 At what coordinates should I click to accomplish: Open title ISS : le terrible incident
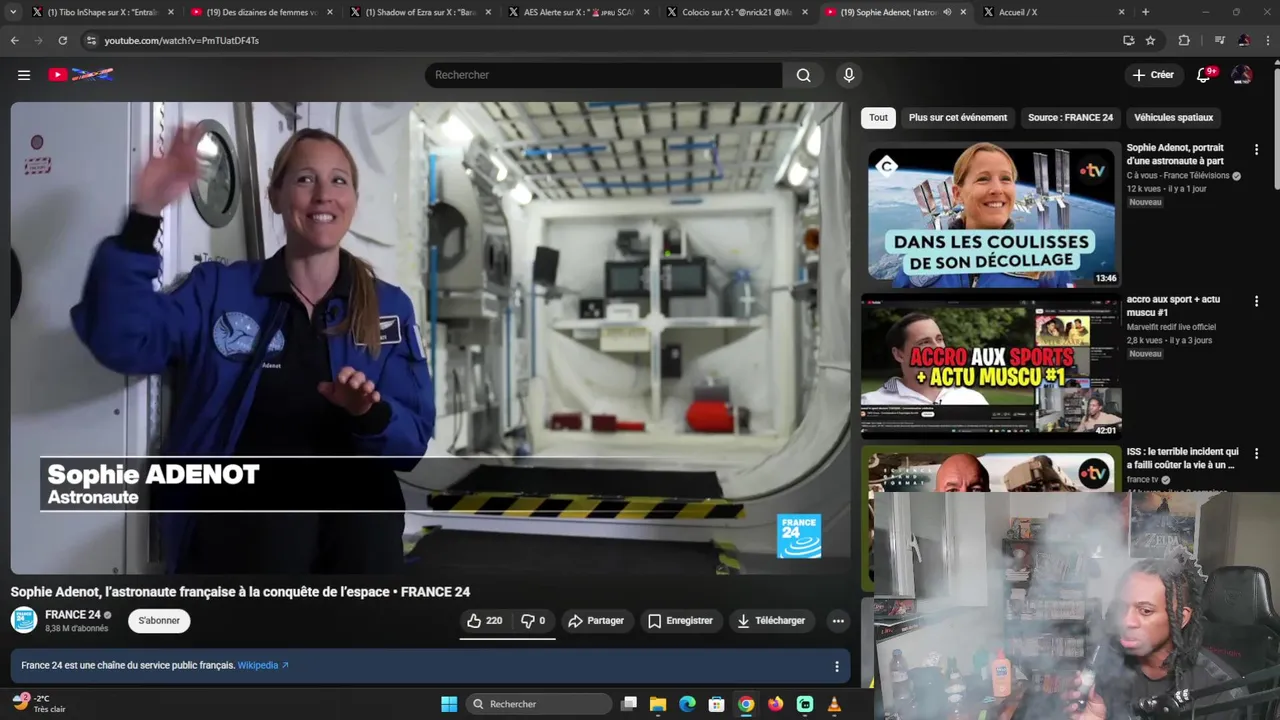(x=1182, y=458)
